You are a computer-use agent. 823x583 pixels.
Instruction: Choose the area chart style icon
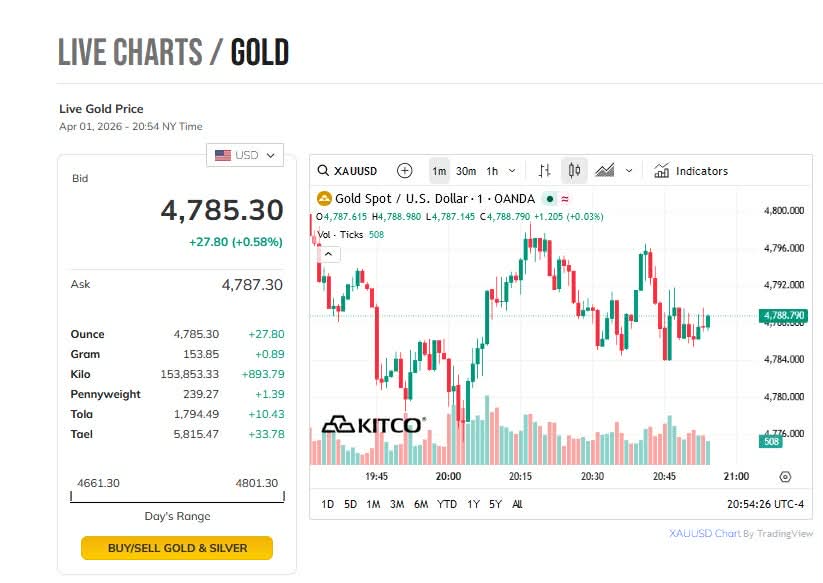coord(604,171)
